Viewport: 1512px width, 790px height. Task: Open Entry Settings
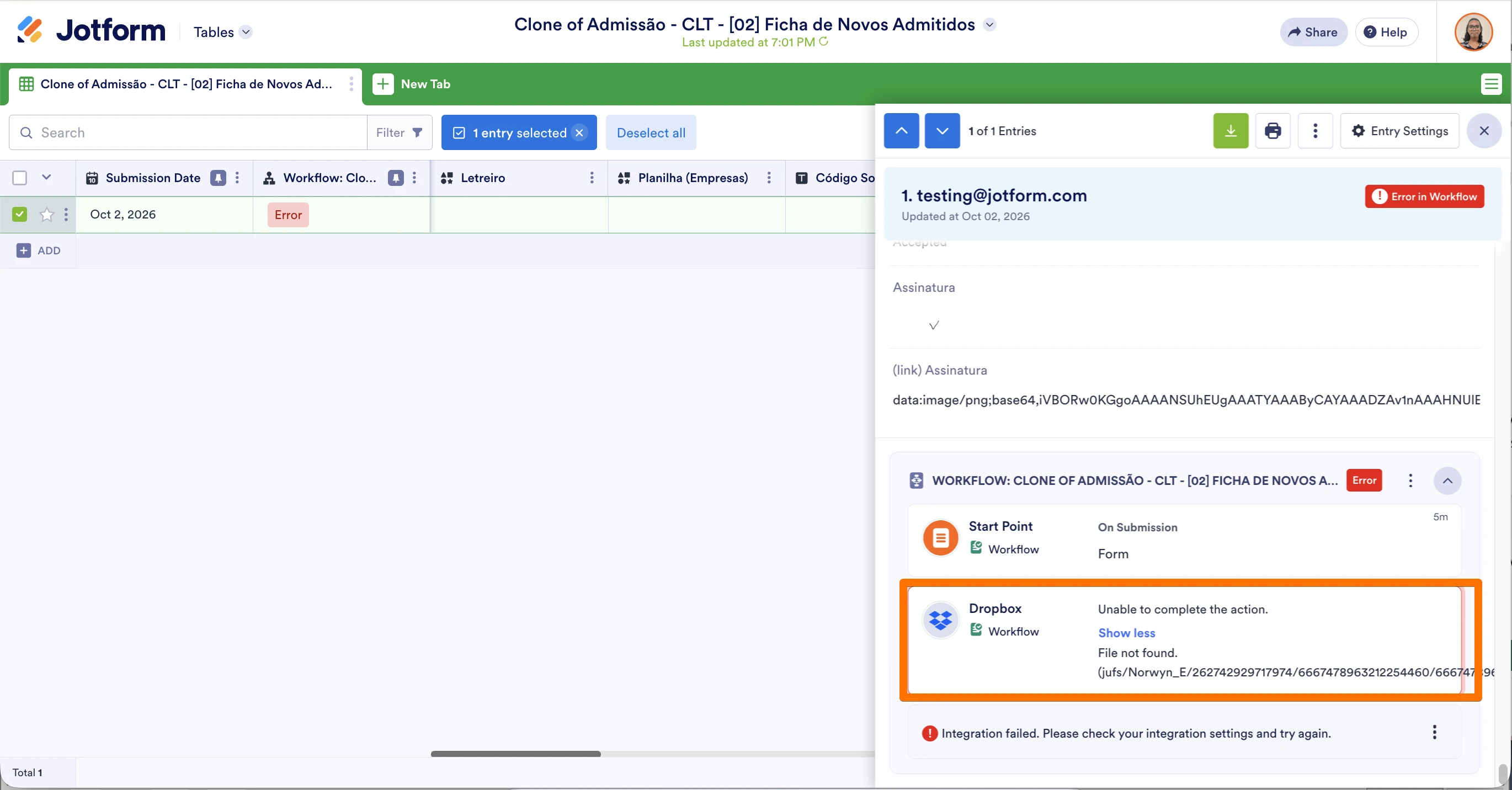point(1400,131)
